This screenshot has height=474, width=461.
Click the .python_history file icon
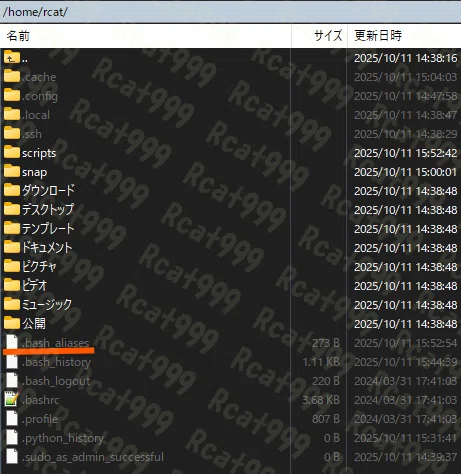point(12,438)
